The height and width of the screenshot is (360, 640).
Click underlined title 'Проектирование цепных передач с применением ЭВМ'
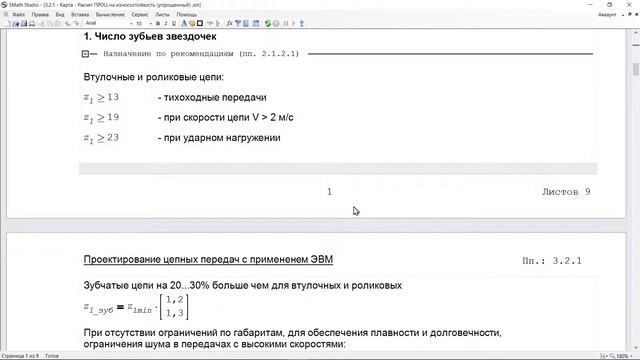[x=208, y=260]
